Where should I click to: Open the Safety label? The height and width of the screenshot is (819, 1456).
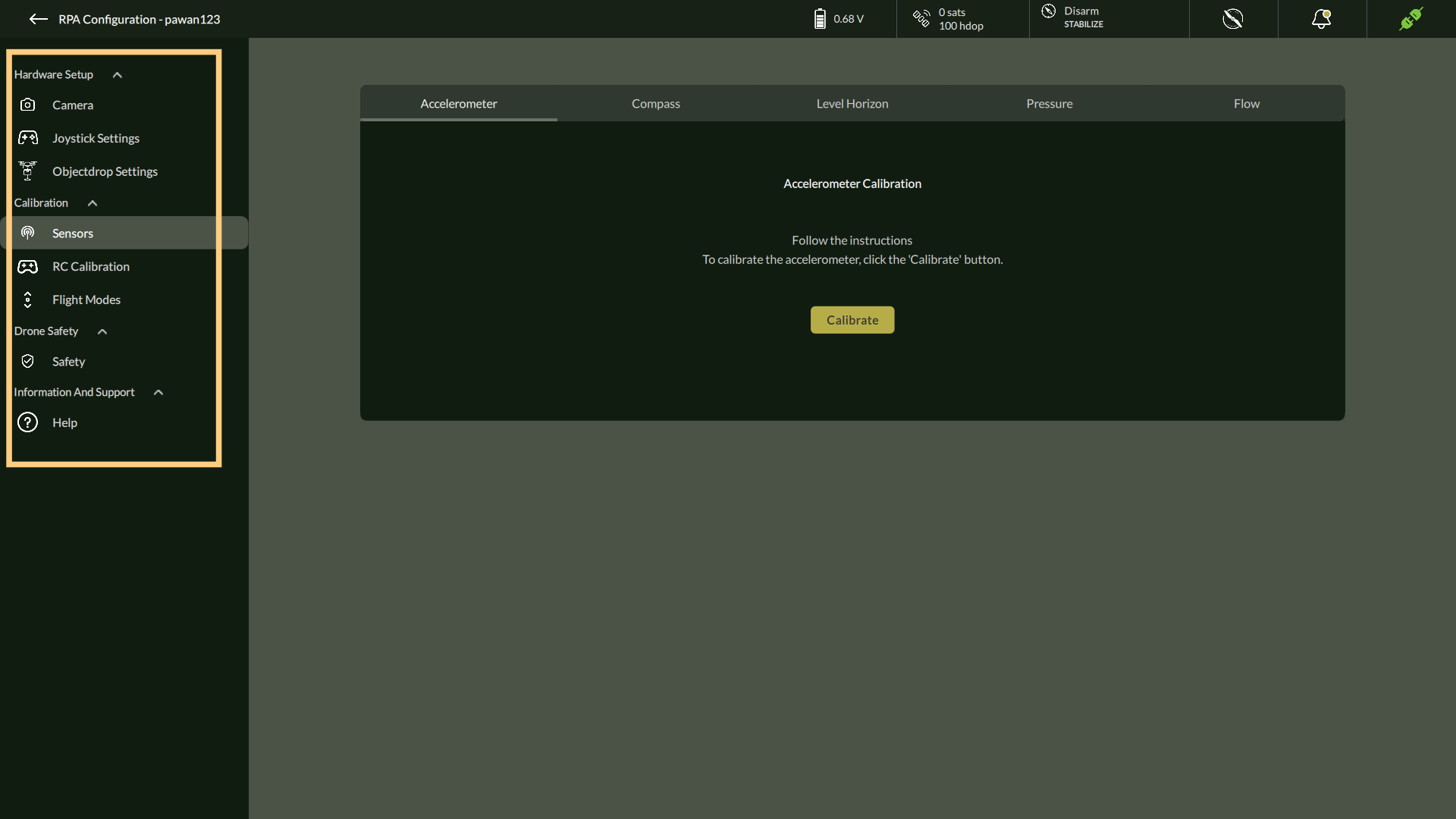point(69,362)
